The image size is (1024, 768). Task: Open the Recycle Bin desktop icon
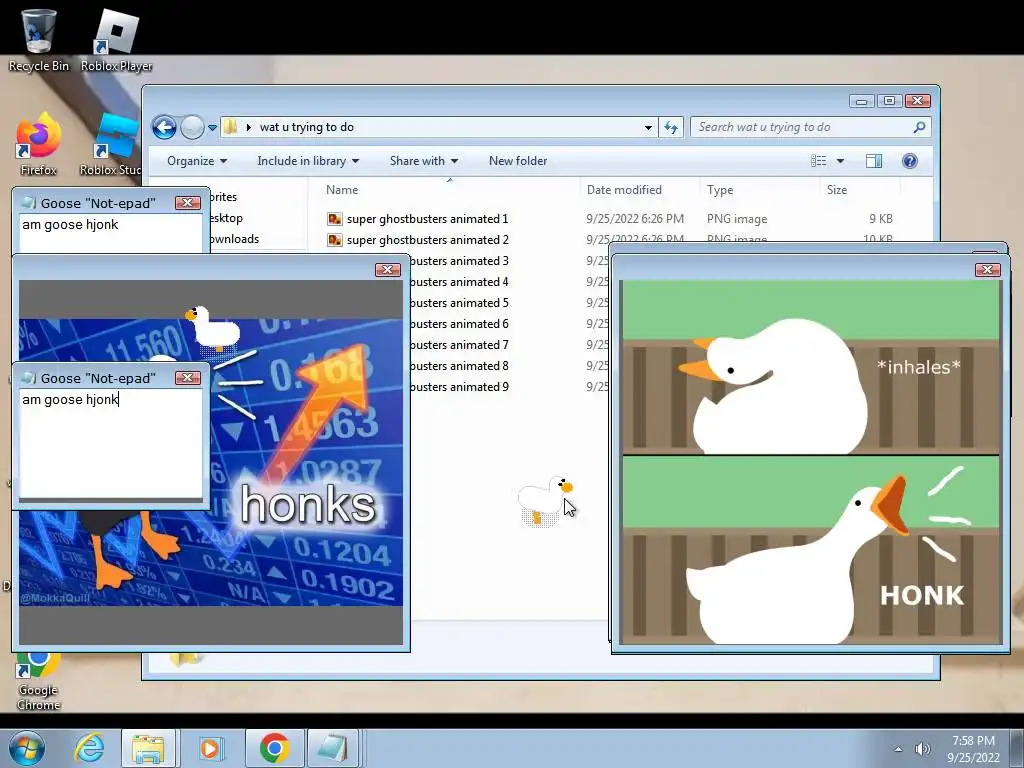39,39
